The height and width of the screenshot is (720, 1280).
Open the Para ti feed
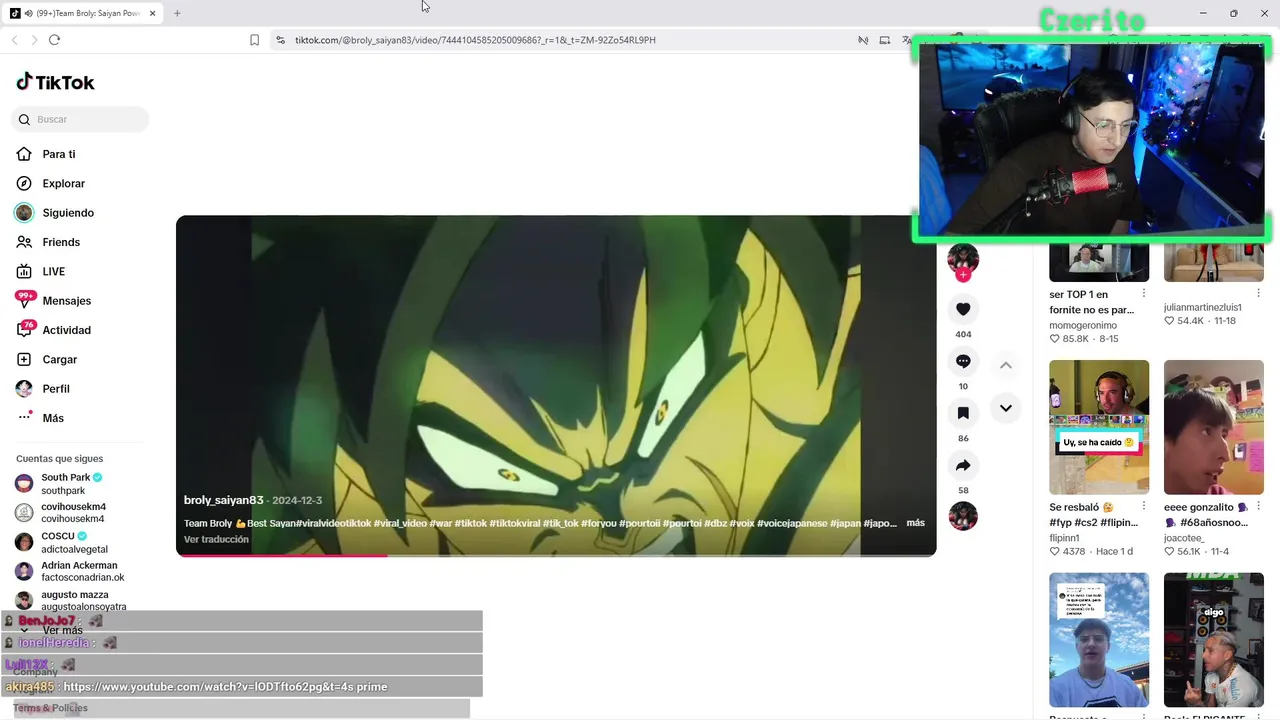(58, 154)
